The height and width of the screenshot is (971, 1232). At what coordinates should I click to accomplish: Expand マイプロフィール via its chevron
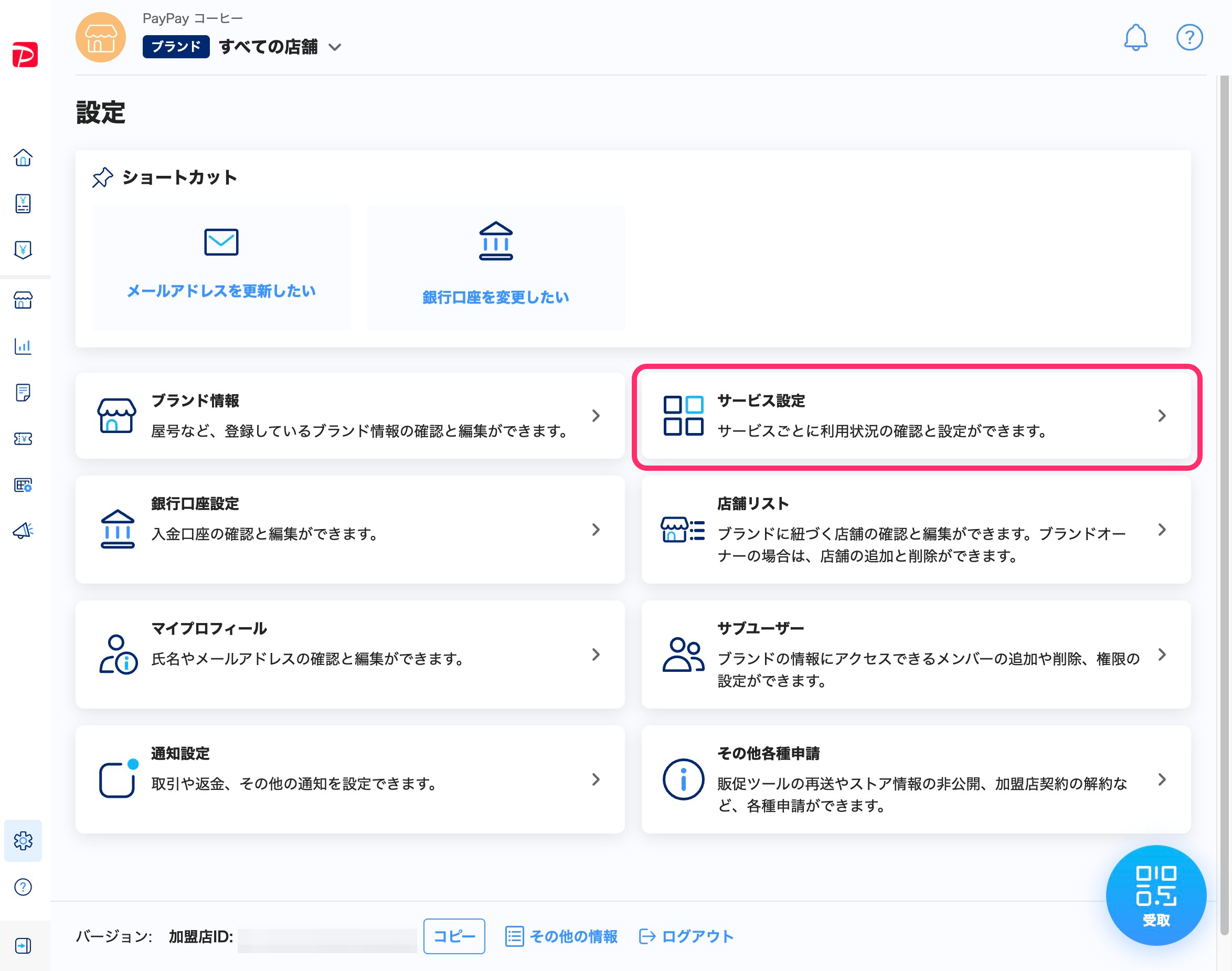pyautogui.click(x=596, y=655)
